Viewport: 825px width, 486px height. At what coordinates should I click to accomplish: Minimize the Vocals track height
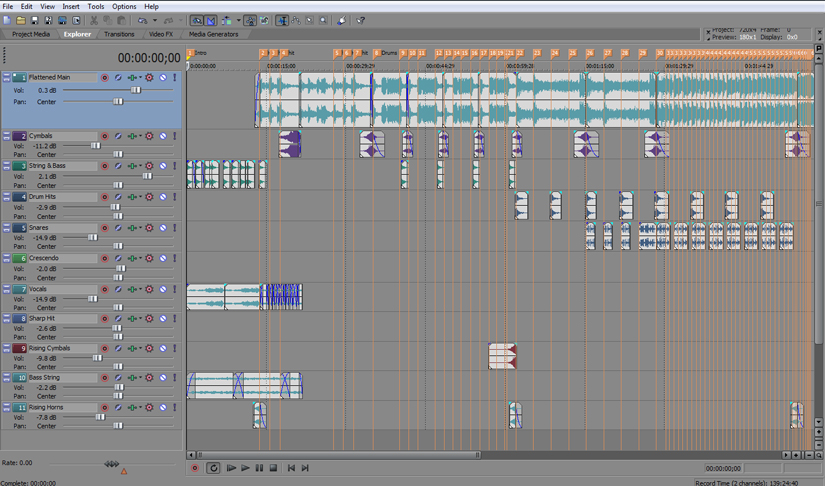click(6, 289)
